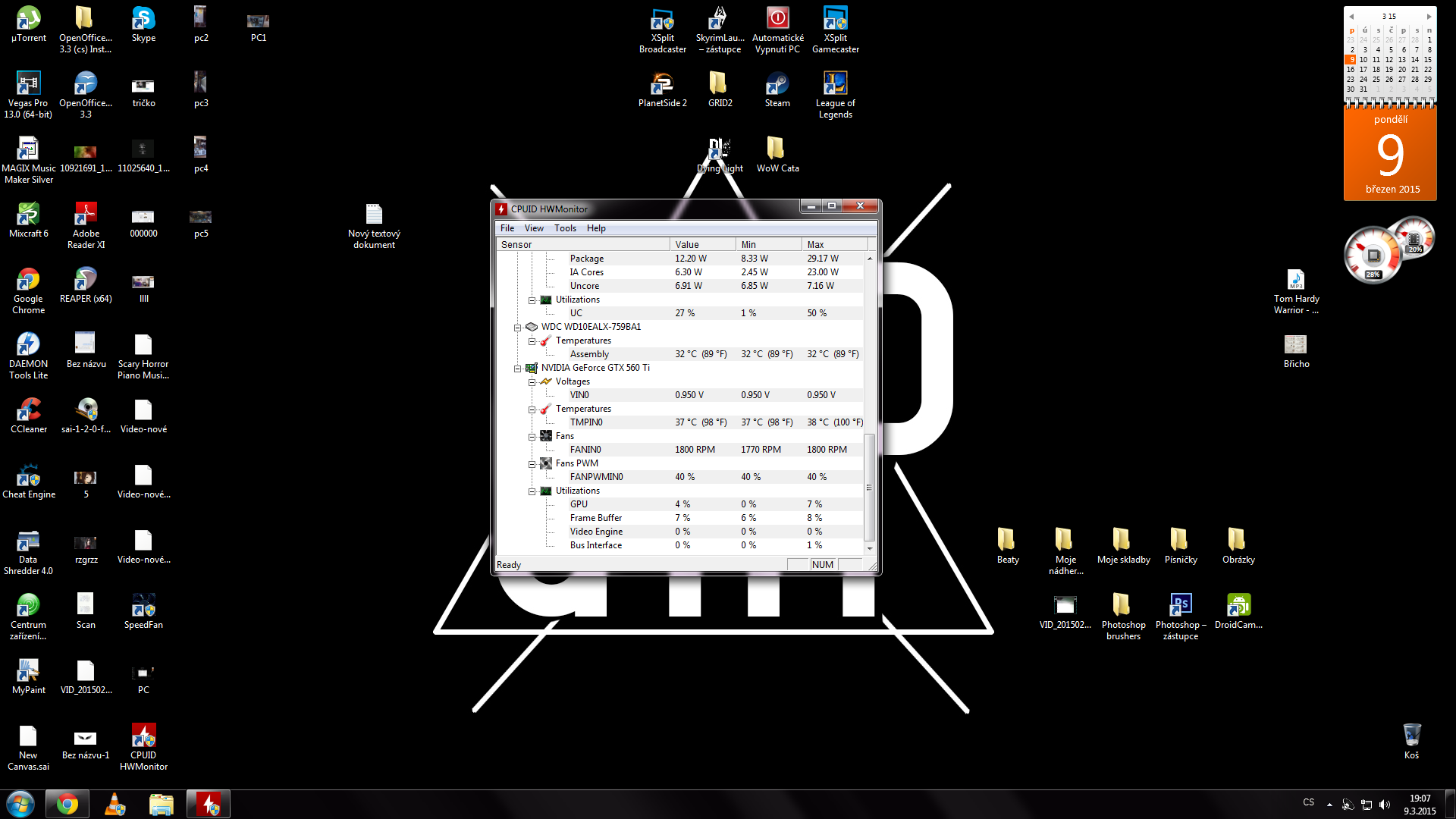1456x819 pixels.
Task: Click the Min column header
Action: [768, 244]
